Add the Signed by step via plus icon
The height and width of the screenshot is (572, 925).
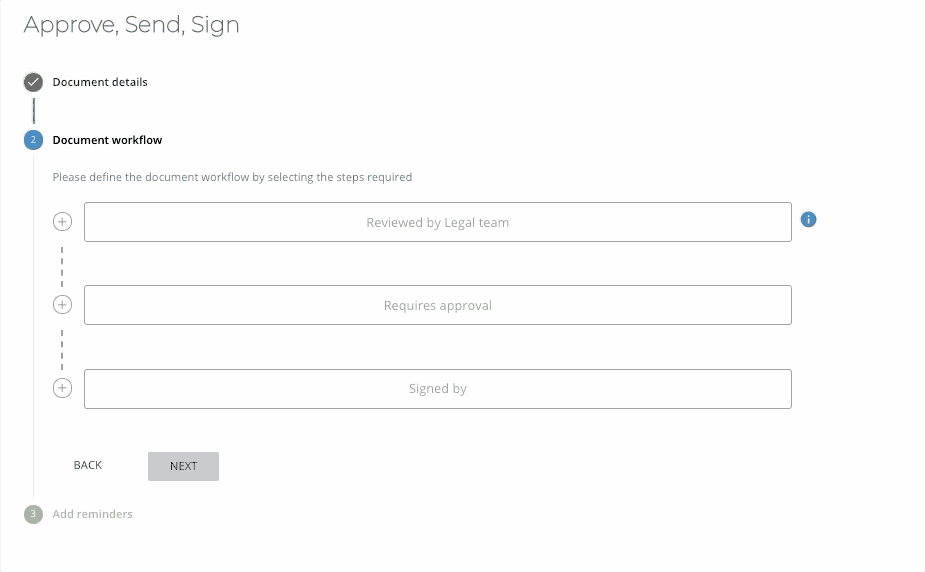click(63, 388)
